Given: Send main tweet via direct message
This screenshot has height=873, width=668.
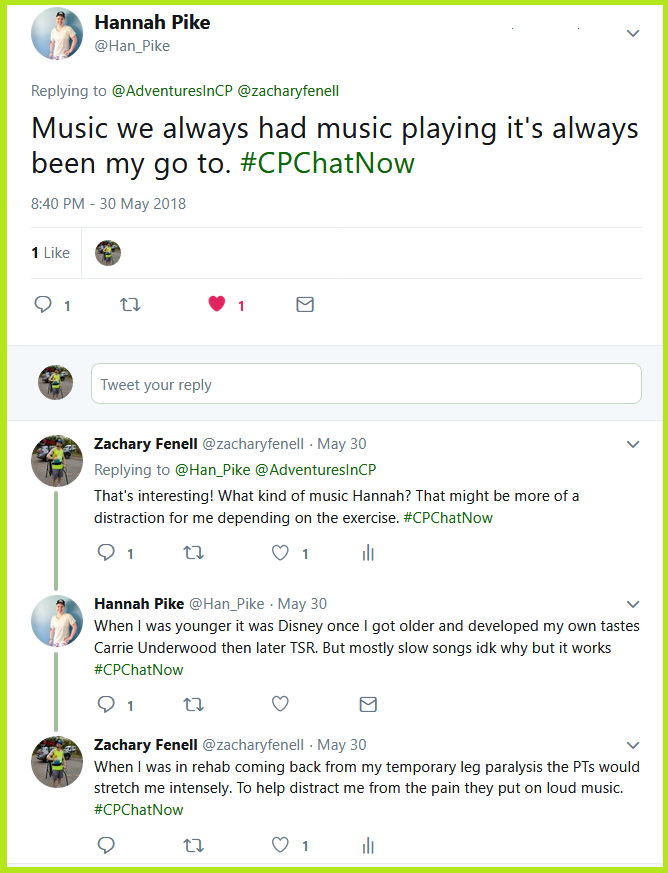Looking at the screenshot, I should point(305,305).
